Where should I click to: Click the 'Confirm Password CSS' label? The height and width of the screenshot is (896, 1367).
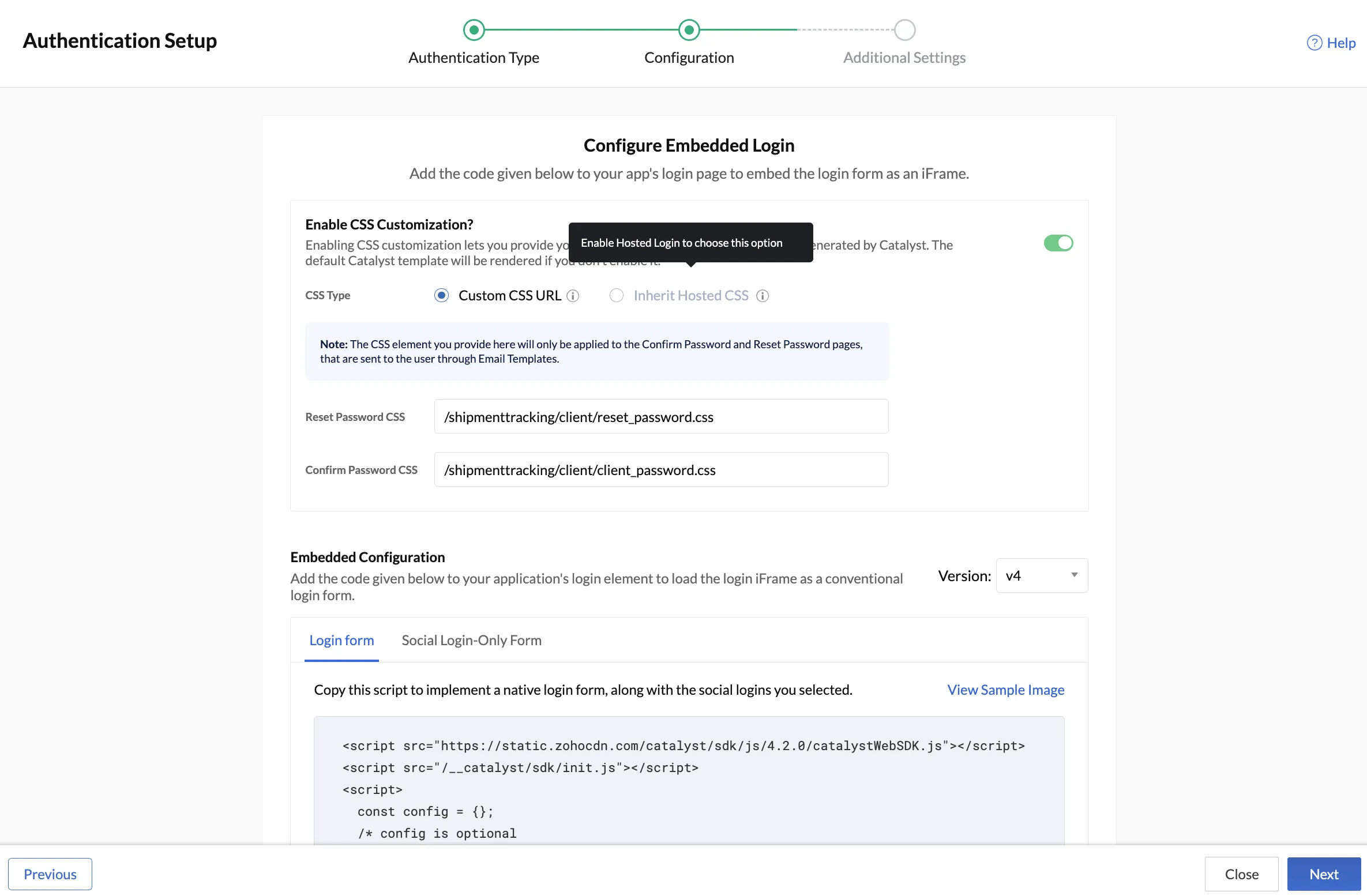pyautogui.click(x=361, y=470)
